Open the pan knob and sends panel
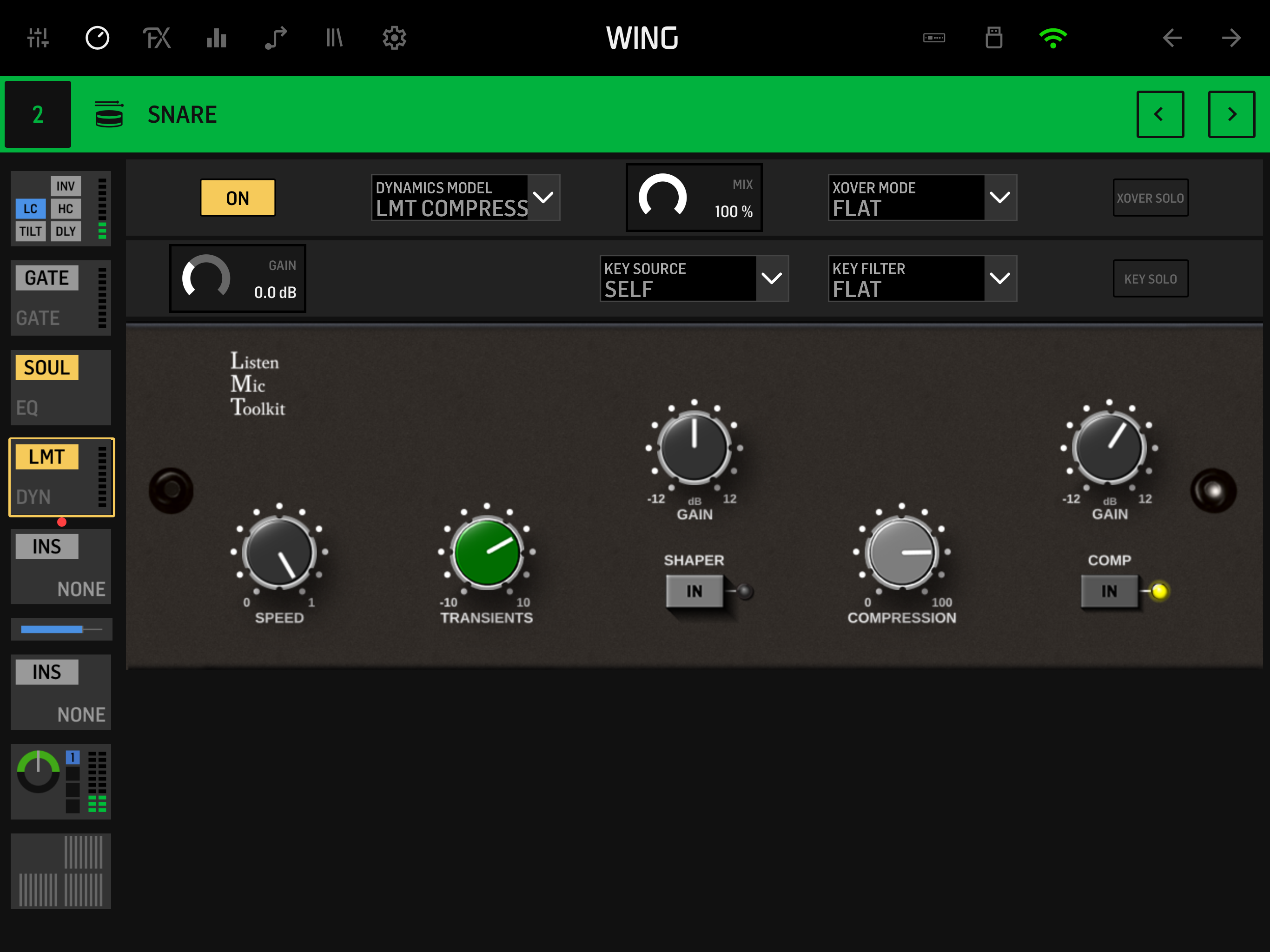Viewport: 1270px width, 952px height. 61,782
